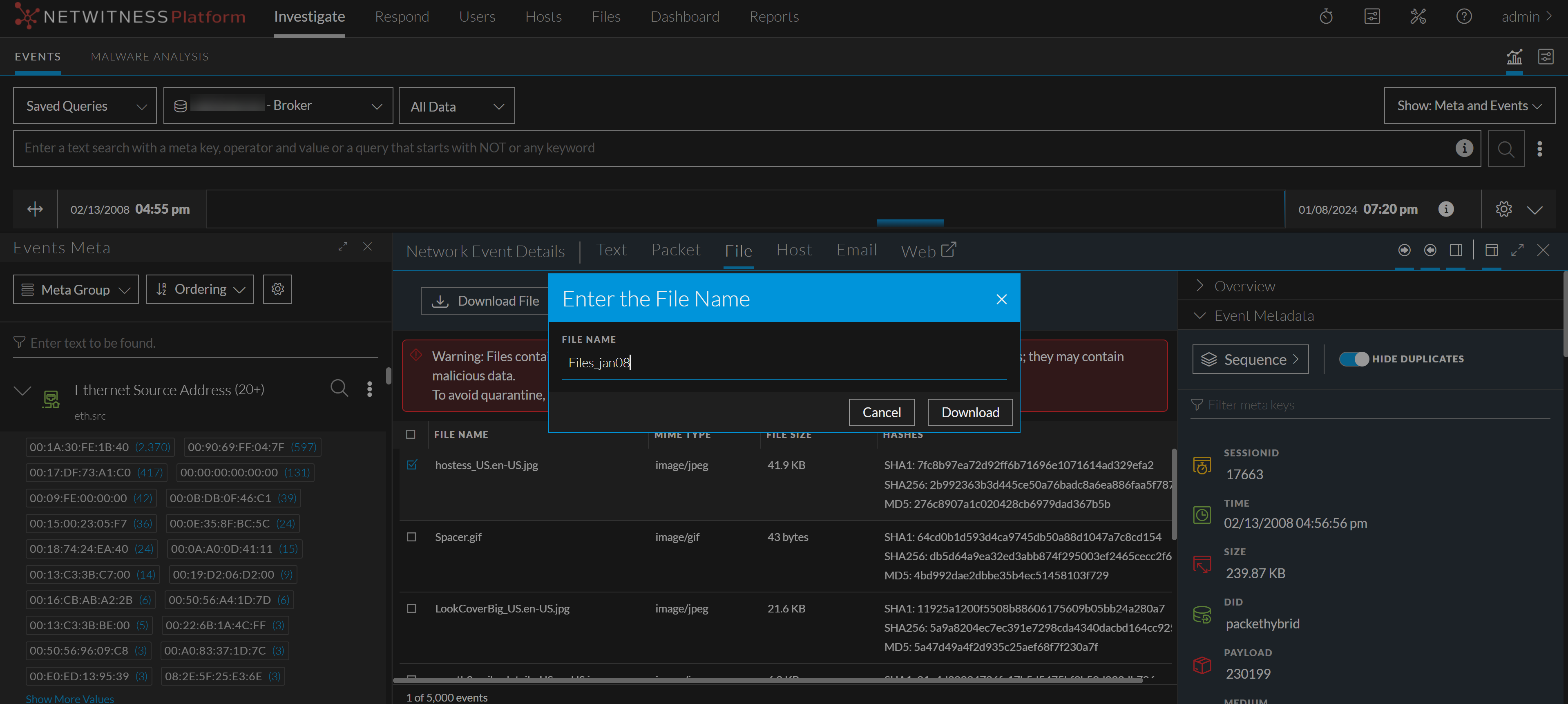The image size is (1568, 704).
Task: Search Ethernet Source Address values magnifier
Action: 339,389
